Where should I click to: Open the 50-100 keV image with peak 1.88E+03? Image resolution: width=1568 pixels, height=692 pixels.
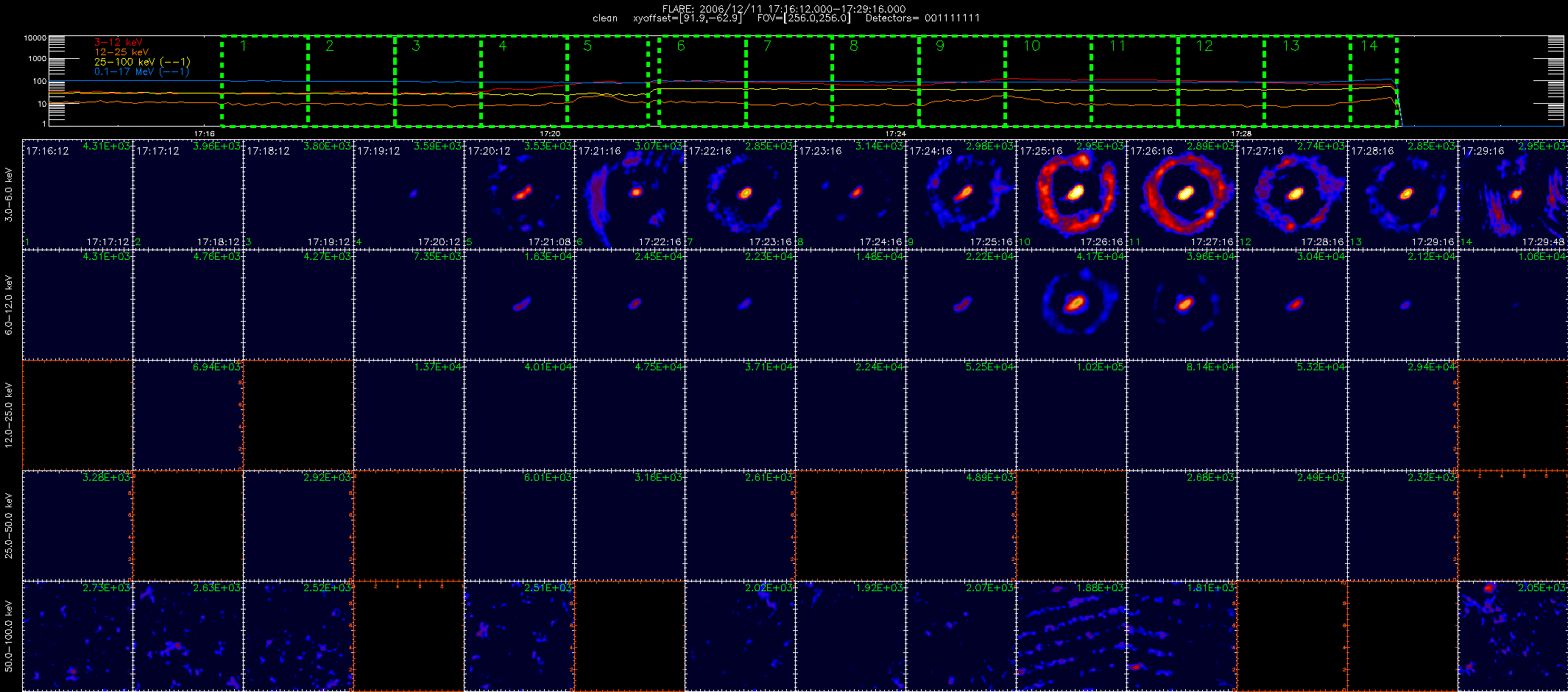click(1071, 636)
